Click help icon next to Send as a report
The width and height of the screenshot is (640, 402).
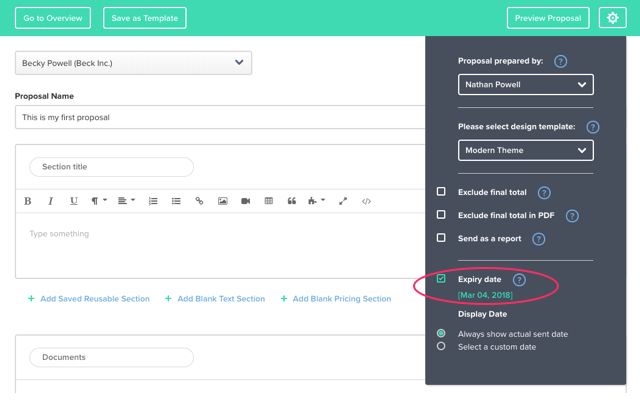click(x=538, y=239)
